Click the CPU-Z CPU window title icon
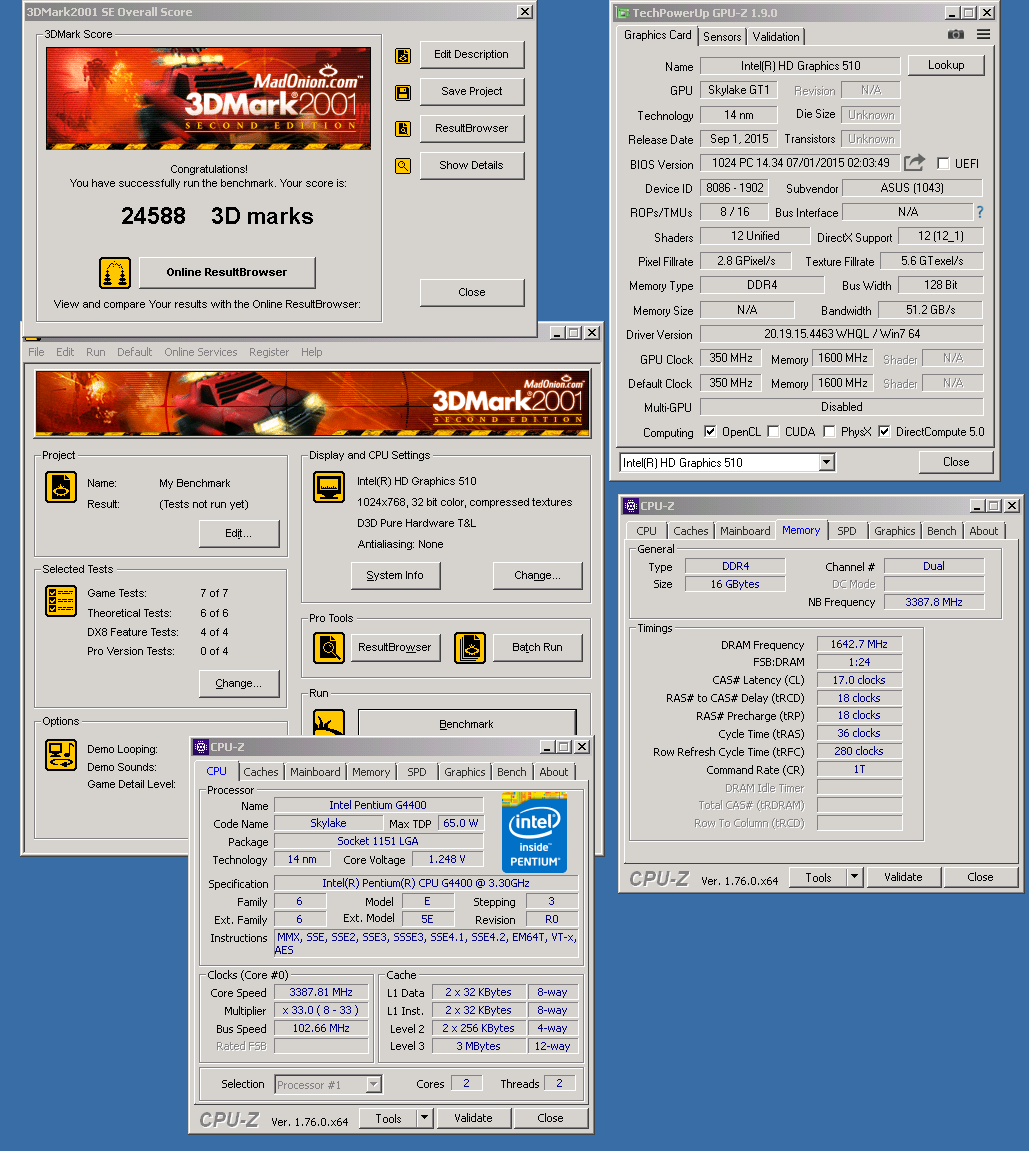Viewport: 1029px width, 1151px height. pyautogui.click(x=201, y=747)
